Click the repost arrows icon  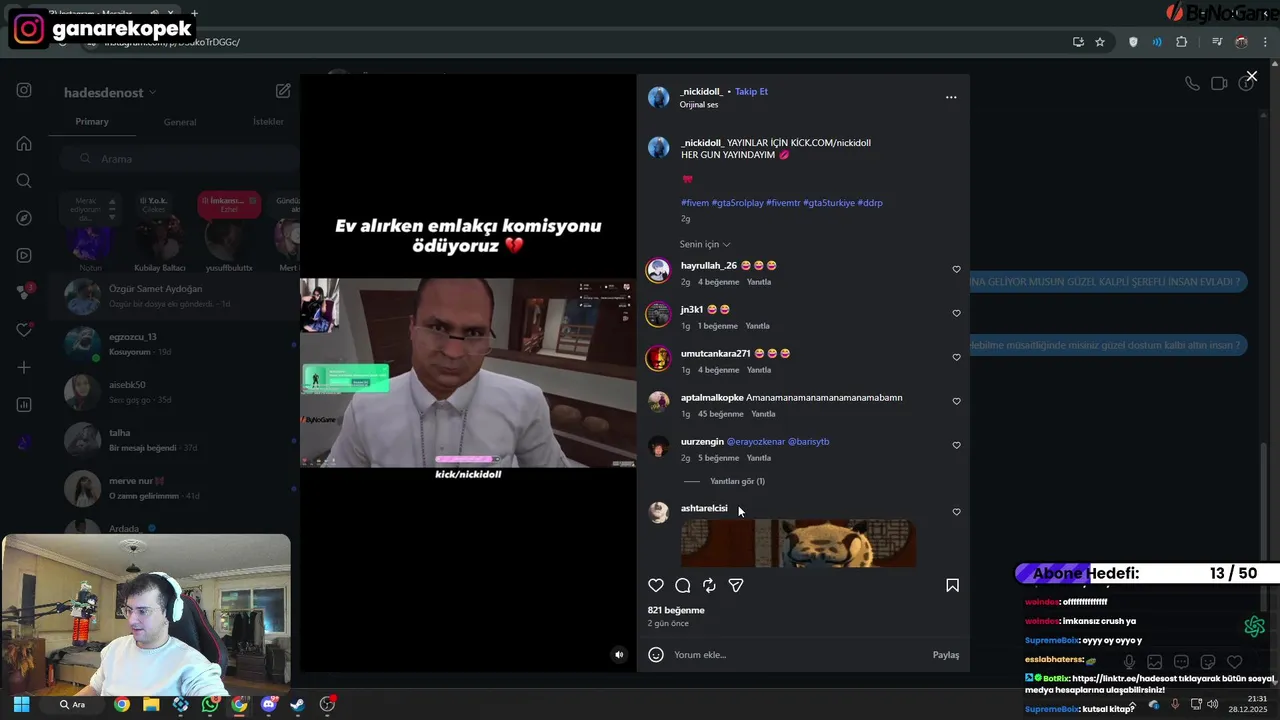point(709,586)
